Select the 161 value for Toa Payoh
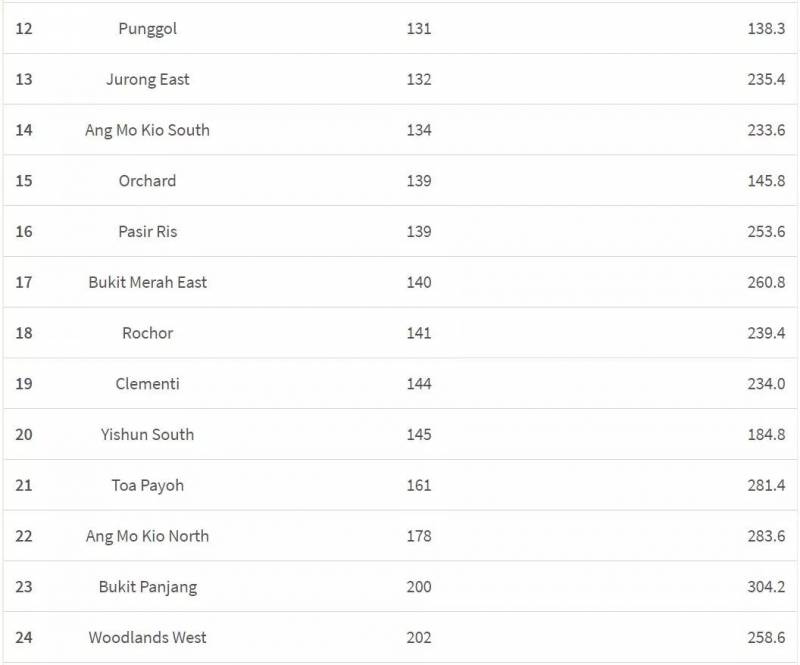This screenshot has width=800, height=665. (x=418, y=486)
